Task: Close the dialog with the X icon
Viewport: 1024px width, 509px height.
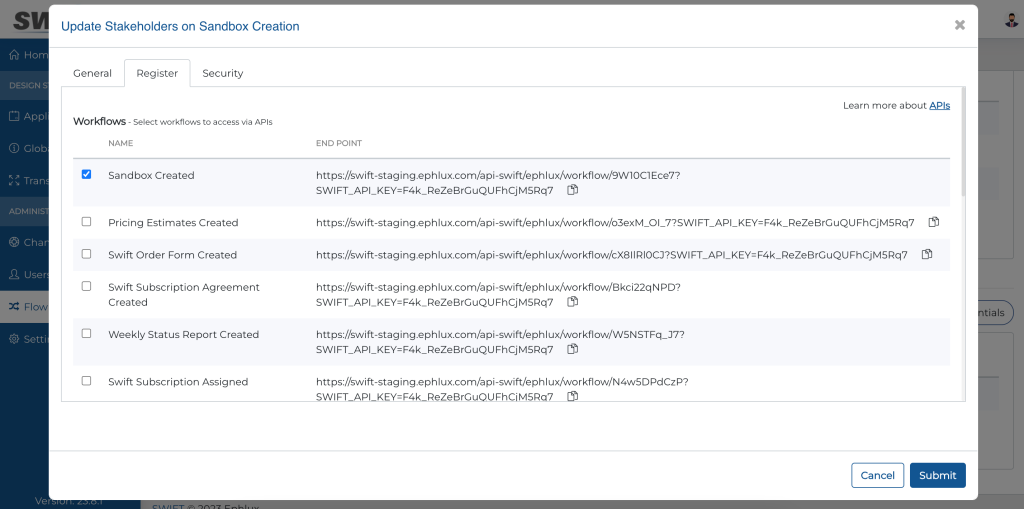Action: click(959, 25)
